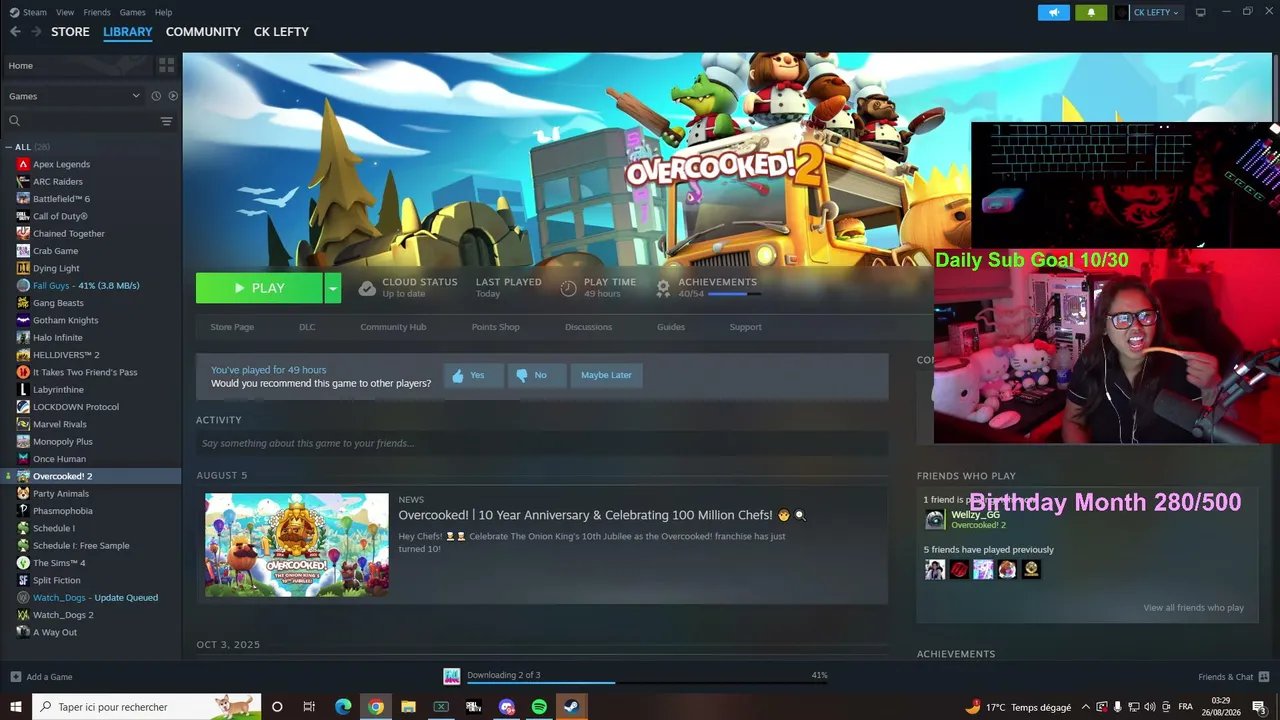The height and width of the screenshot is (720, 1280).
Task: Collapse the ALL games category
Action: 9,147
